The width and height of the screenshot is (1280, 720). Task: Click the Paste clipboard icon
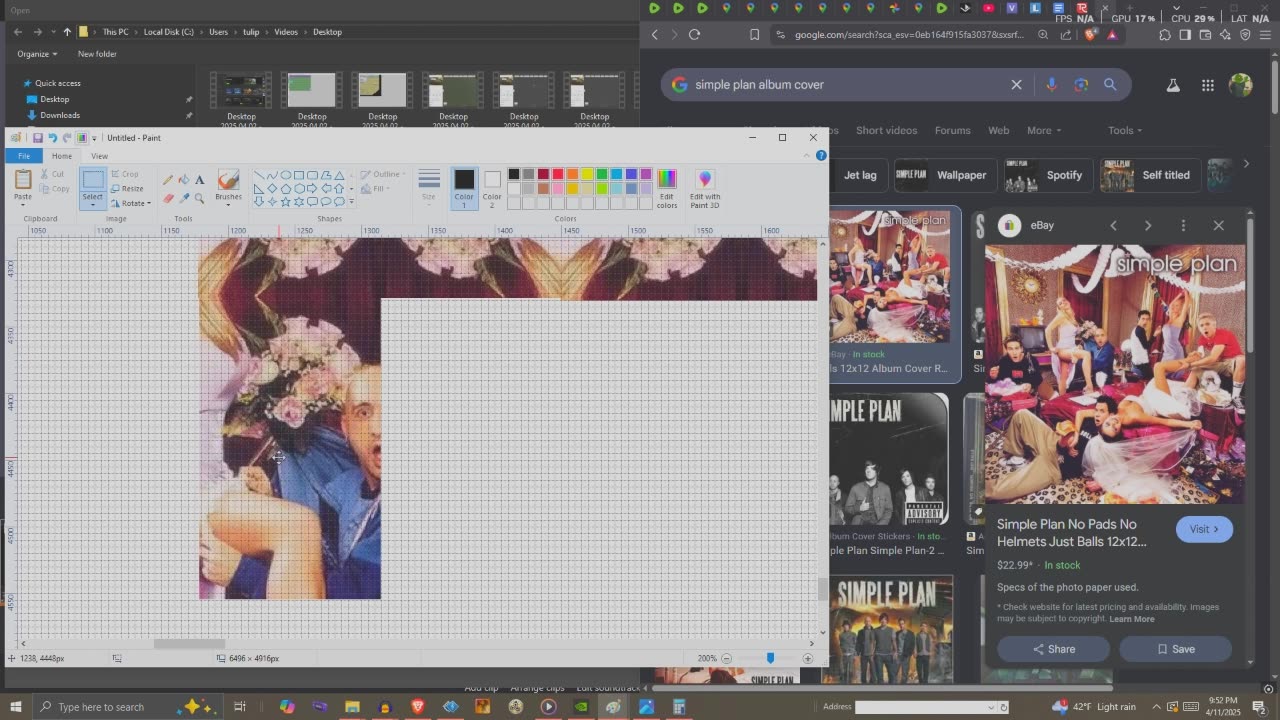(x=23, y=179)
